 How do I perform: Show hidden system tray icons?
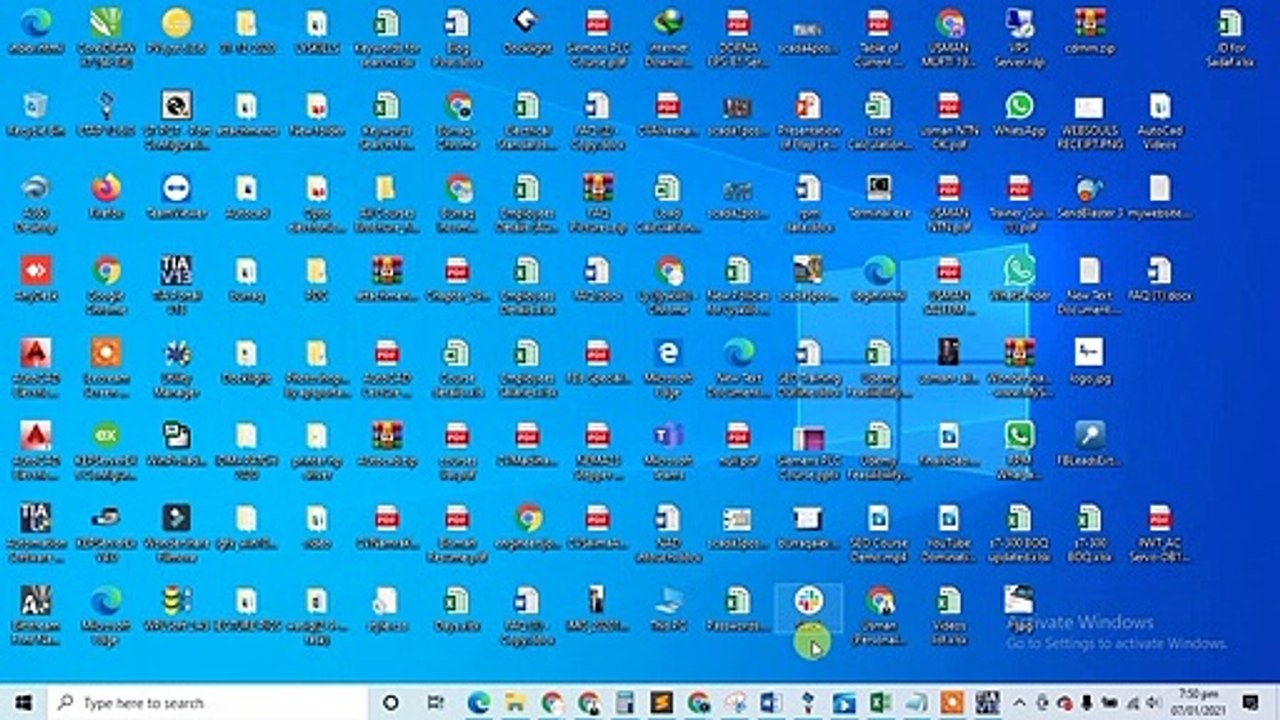pos(1020,702)
